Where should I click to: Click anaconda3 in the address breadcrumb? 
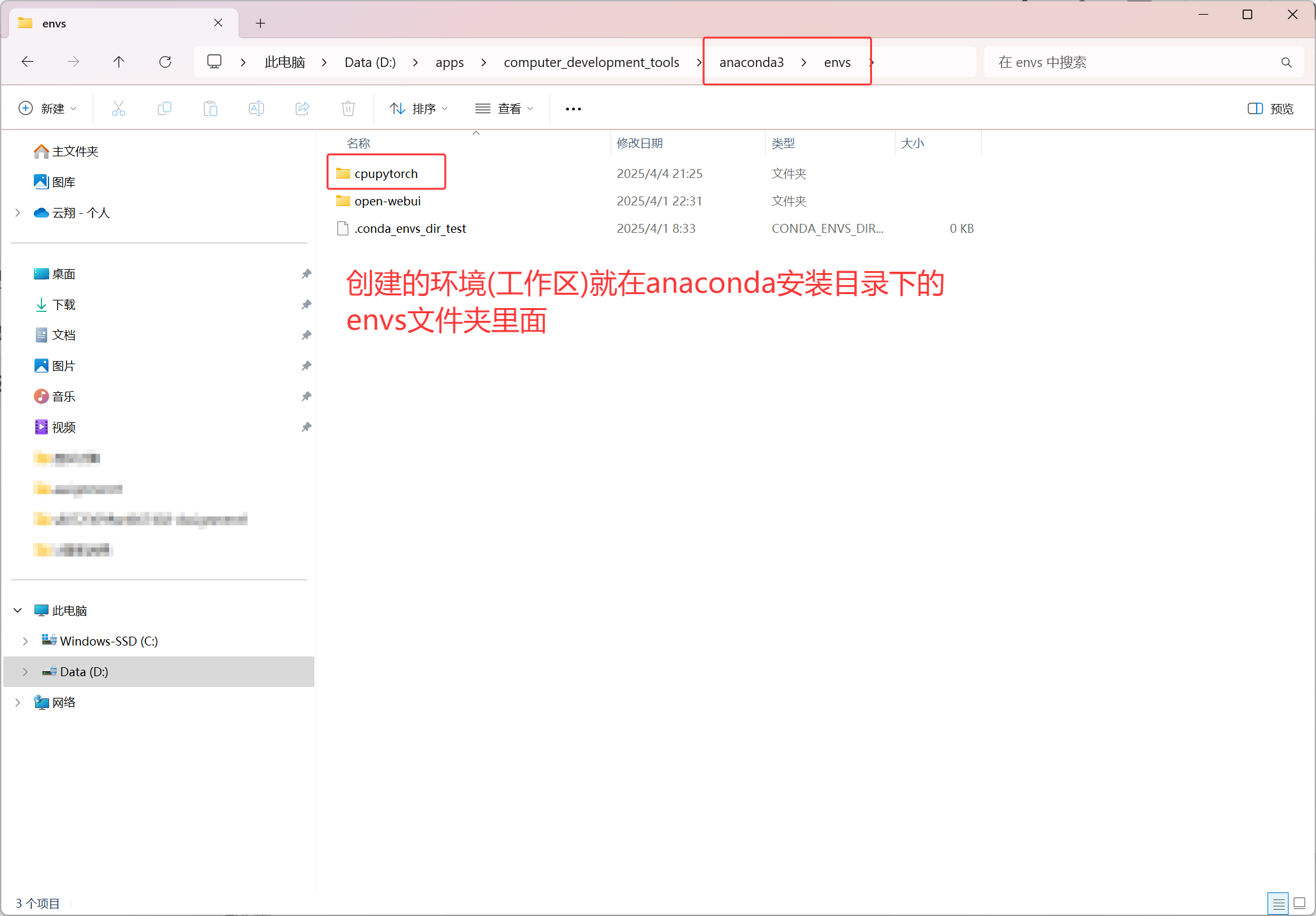tap(751, 62)
